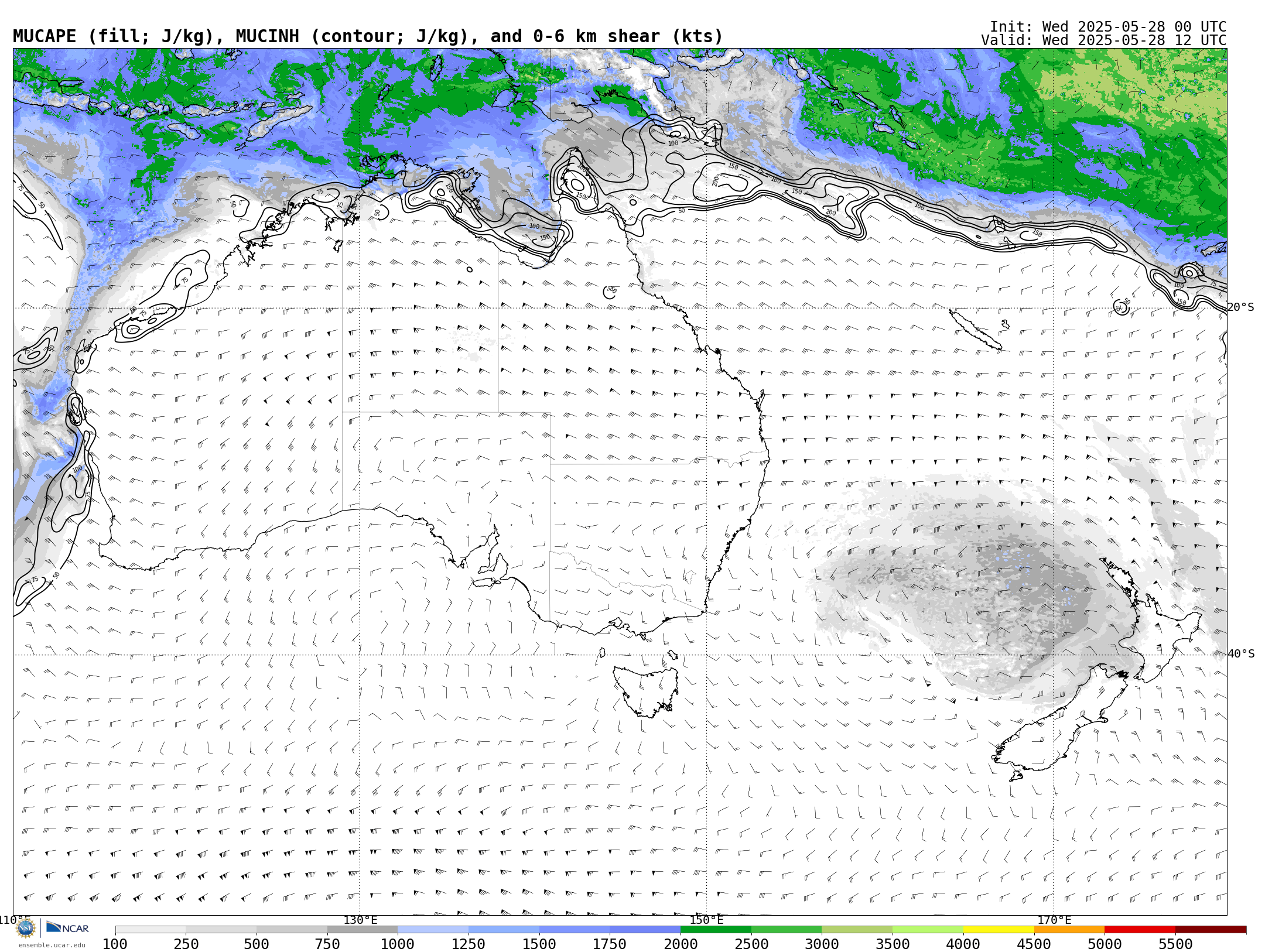Click the colorbar tick label 1000
The height and width of the screenshot is (952, 1265).
398,944
